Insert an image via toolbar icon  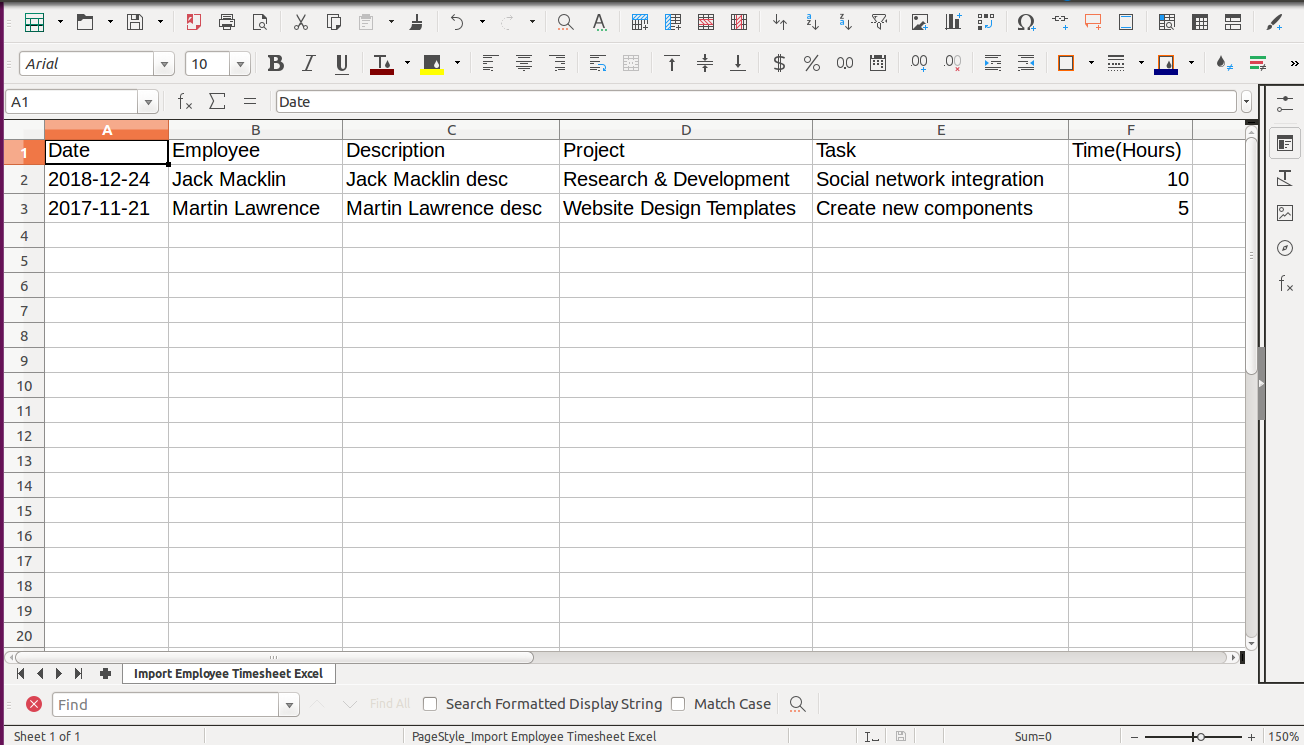(x=920, y=22)
